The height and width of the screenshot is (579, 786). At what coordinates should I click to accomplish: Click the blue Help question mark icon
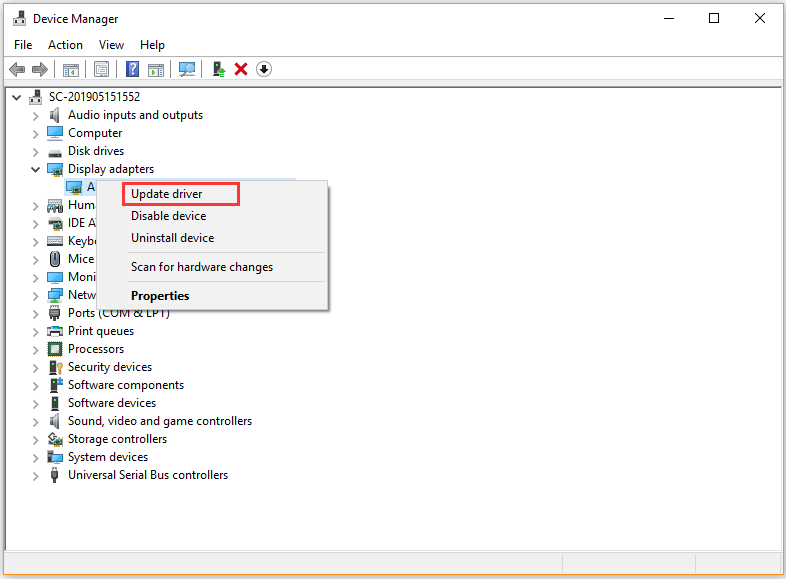tap(132, 69)
